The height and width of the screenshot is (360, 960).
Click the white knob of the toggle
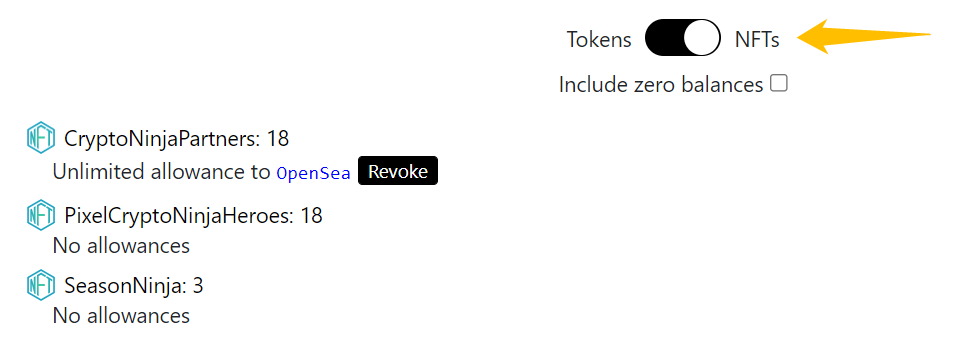(702, 38)
